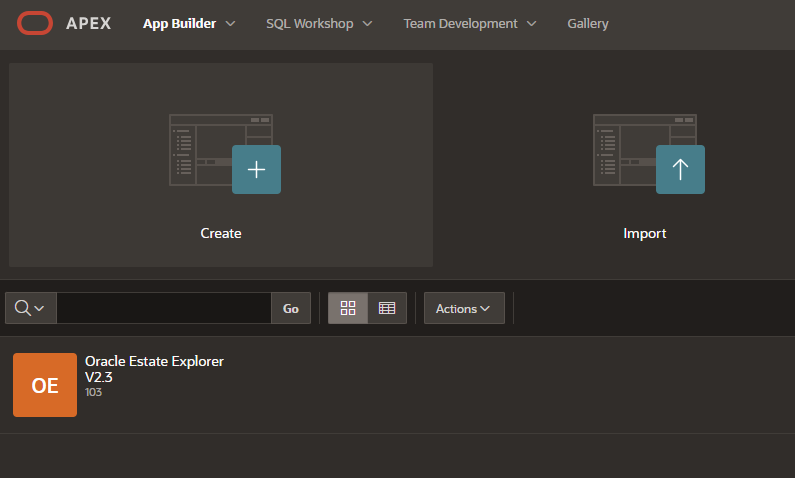Click the Create label

tap(221, 233)
